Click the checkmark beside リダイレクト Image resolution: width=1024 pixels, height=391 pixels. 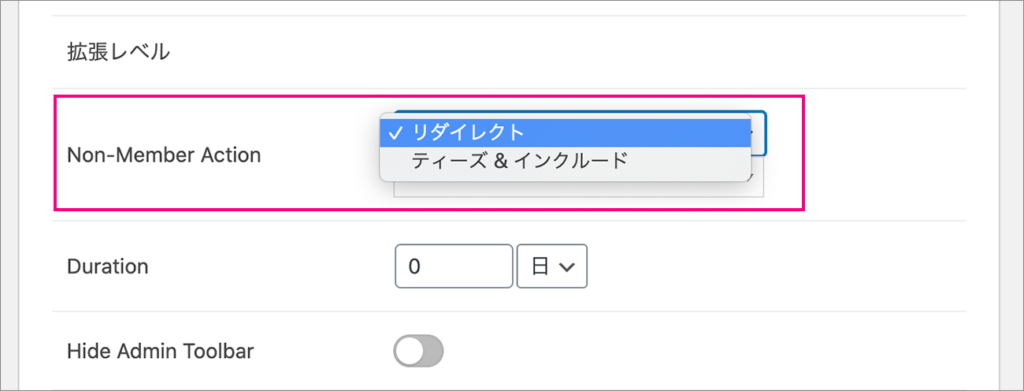(x=394, y=133)
